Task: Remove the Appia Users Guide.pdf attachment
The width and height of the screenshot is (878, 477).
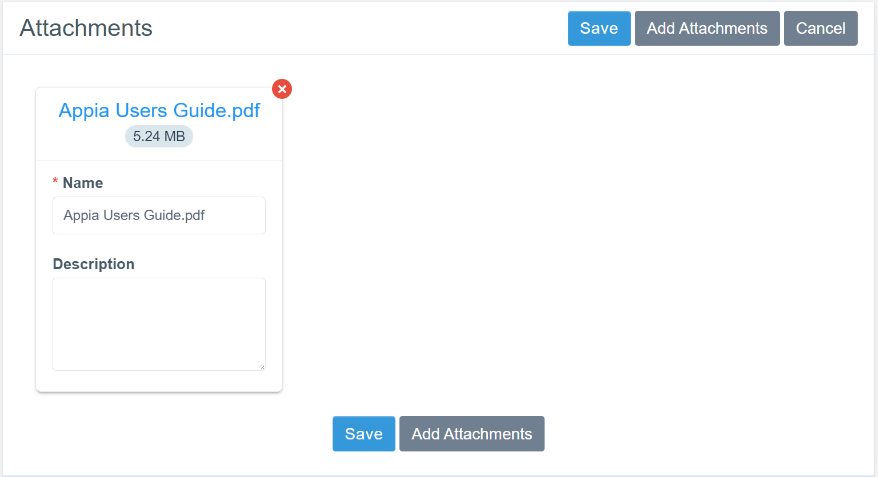Action: (282, 89)
